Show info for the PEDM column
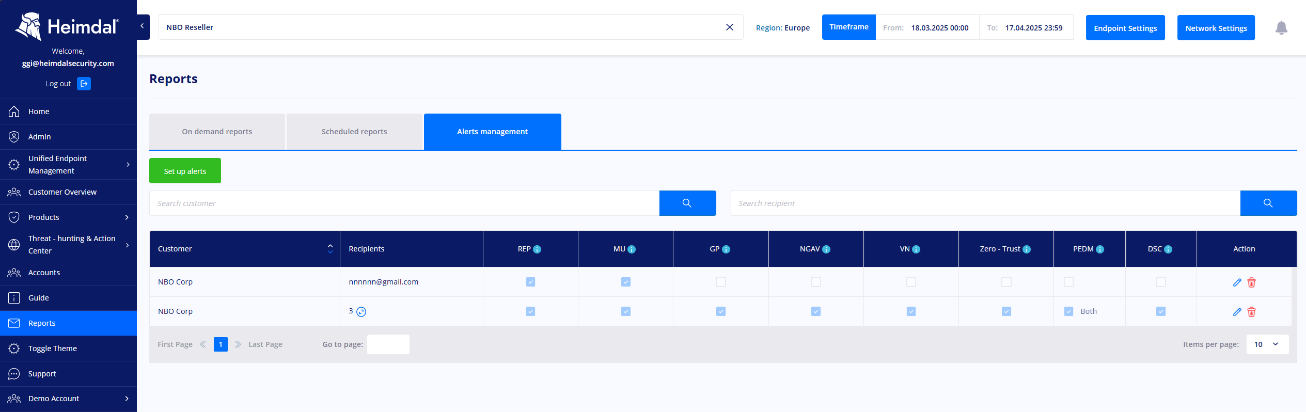This screenshot has height=412, width=1306. 1099,249
